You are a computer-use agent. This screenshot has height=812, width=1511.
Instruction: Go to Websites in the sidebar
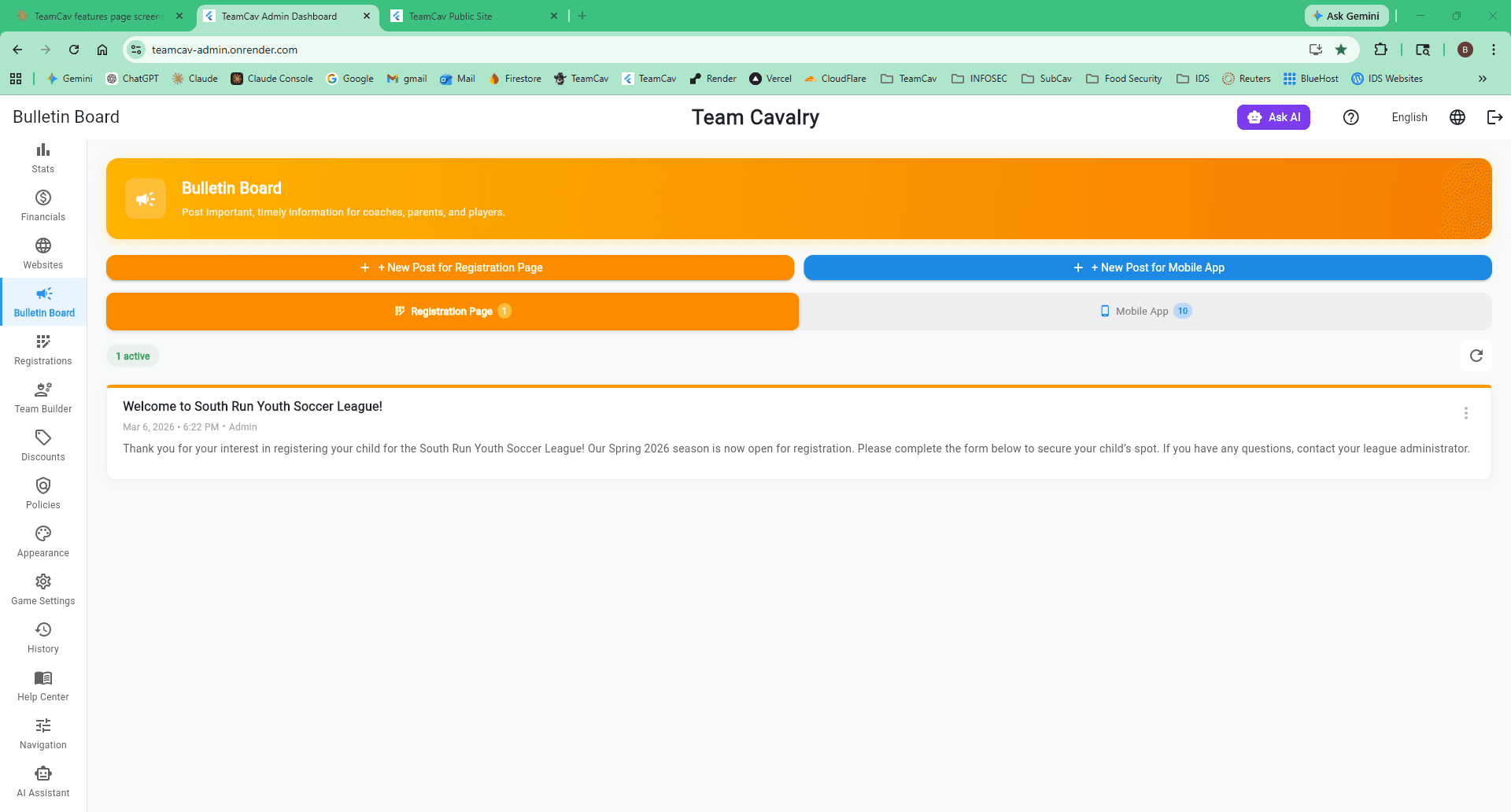(43, 253)
